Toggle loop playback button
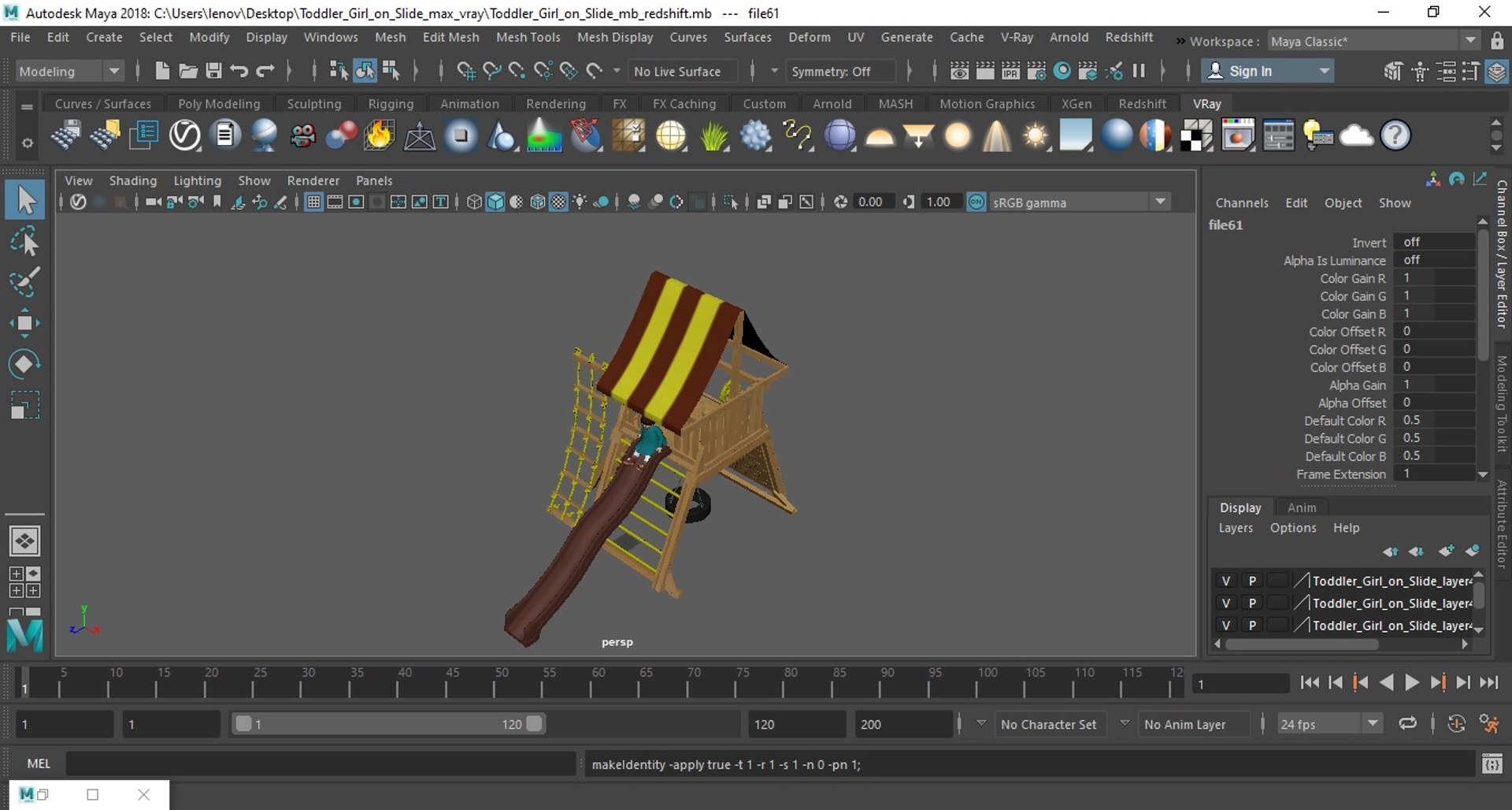 [x=1407, y=723]
